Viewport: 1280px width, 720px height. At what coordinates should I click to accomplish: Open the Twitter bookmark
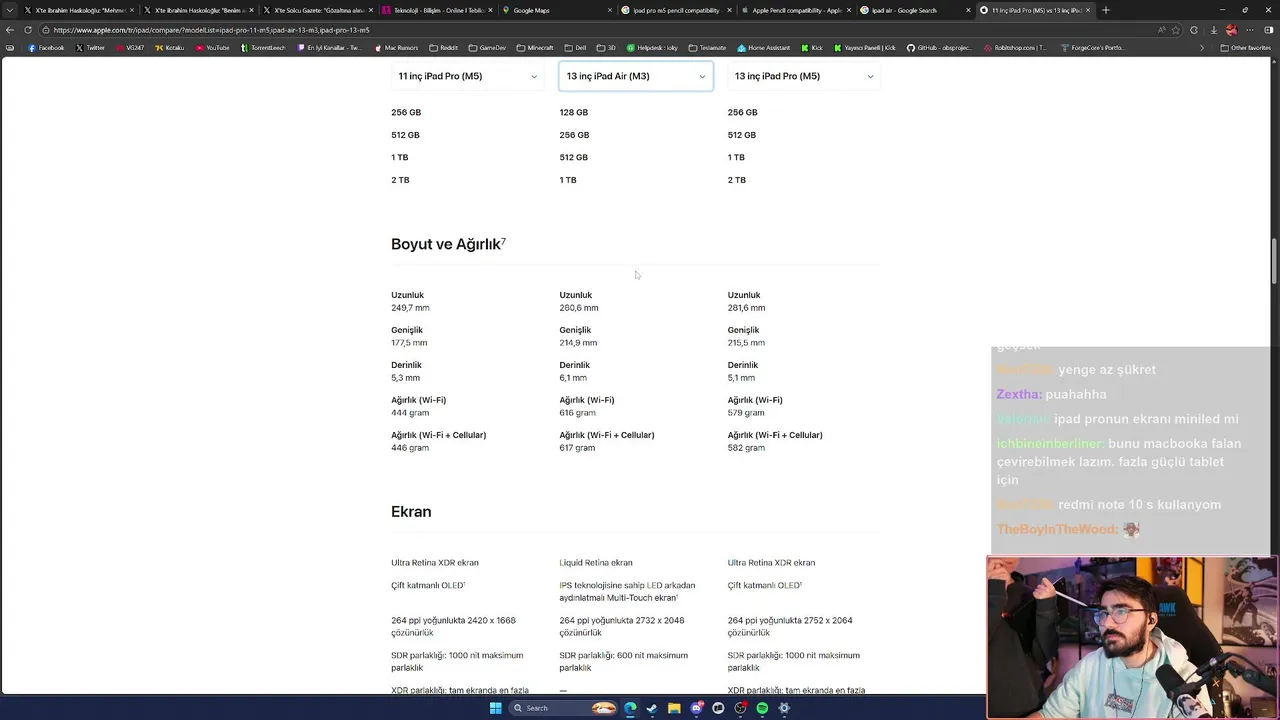click(x=89, y=47)
